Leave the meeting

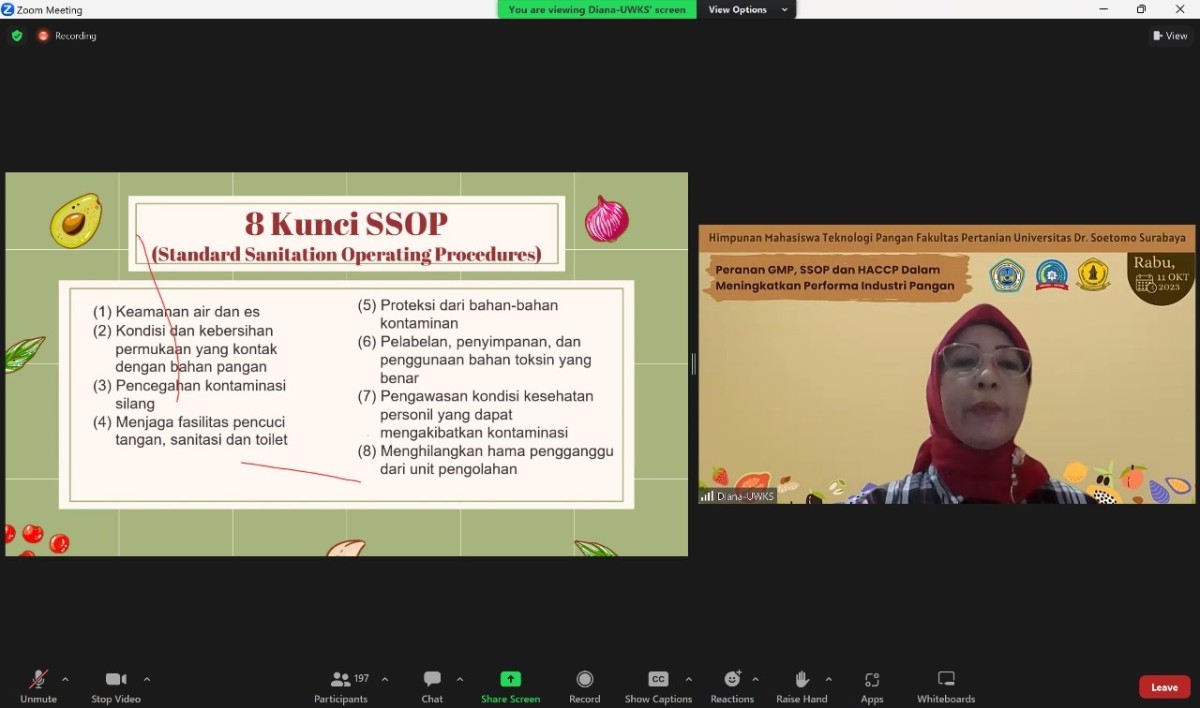coord(1164,687)
